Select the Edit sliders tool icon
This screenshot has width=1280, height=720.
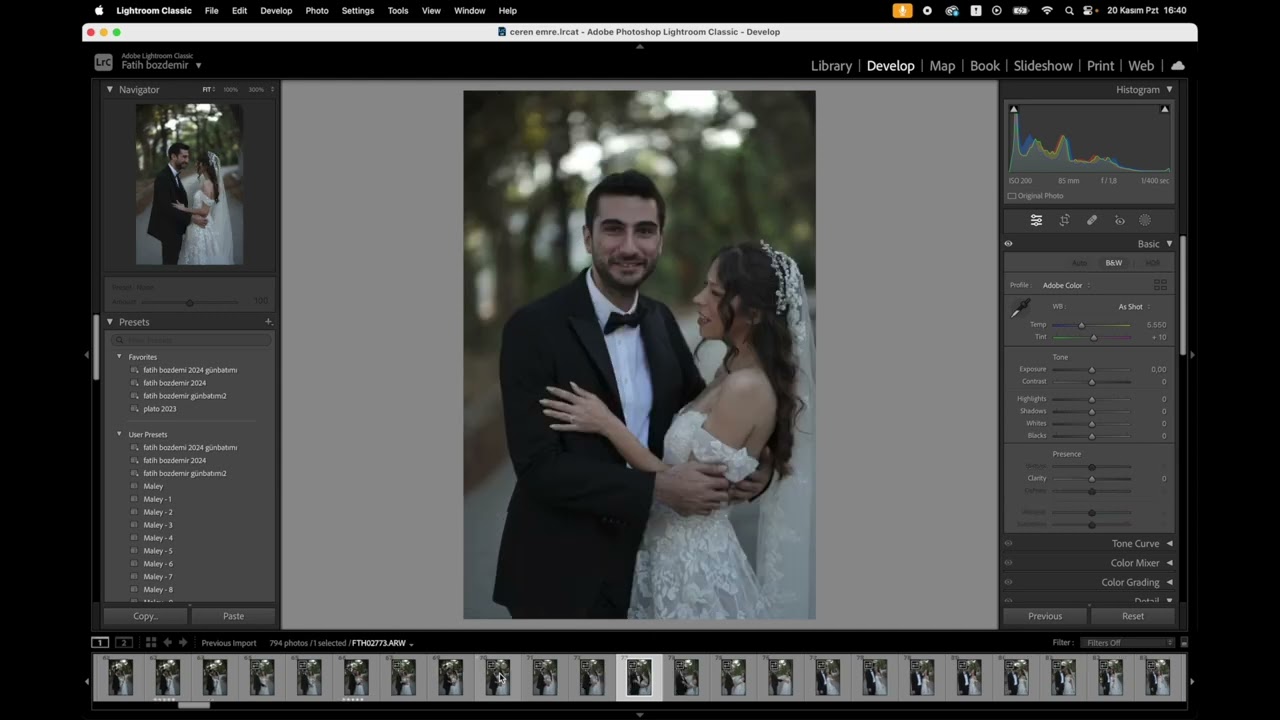pos(1036,220)
